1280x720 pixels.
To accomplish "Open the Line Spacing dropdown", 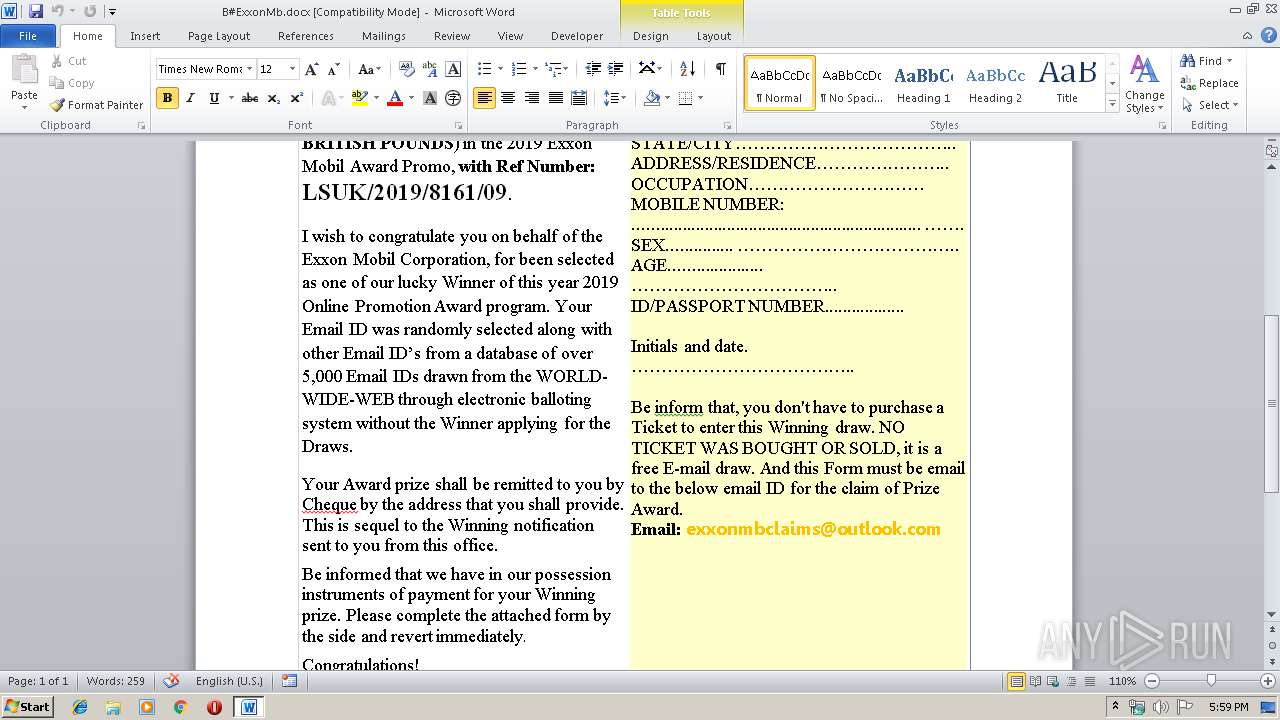I will (615, 98).
